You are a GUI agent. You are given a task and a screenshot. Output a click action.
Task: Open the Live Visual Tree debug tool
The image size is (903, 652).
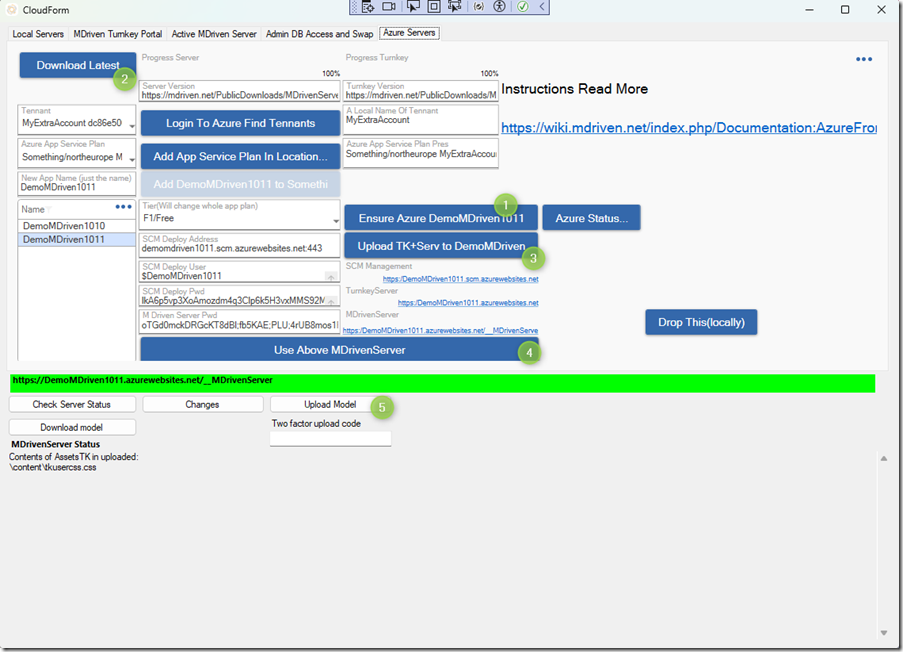368,7
